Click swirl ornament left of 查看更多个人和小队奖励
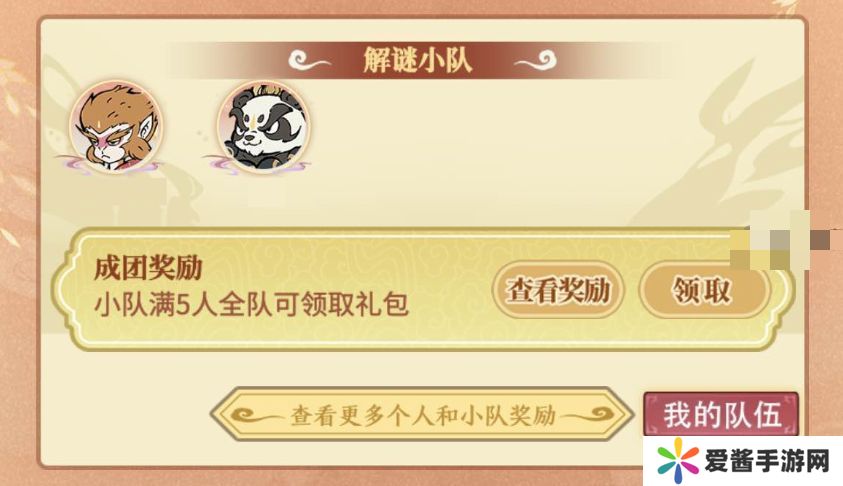843x486 pixels. point(255,416)
